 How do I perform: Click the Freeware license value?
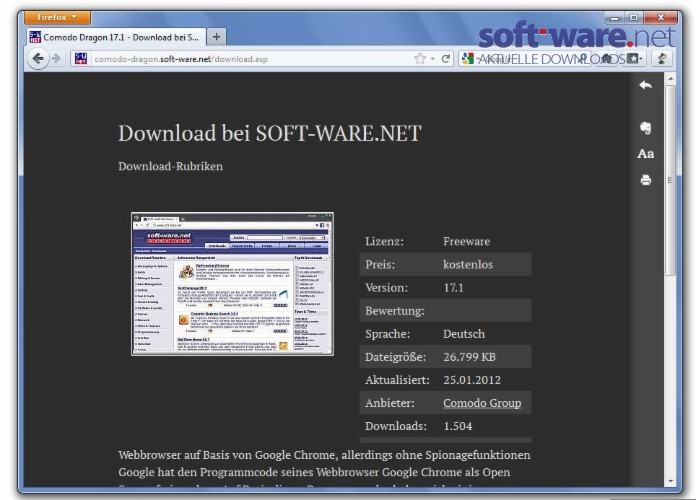tap(467, 241)
